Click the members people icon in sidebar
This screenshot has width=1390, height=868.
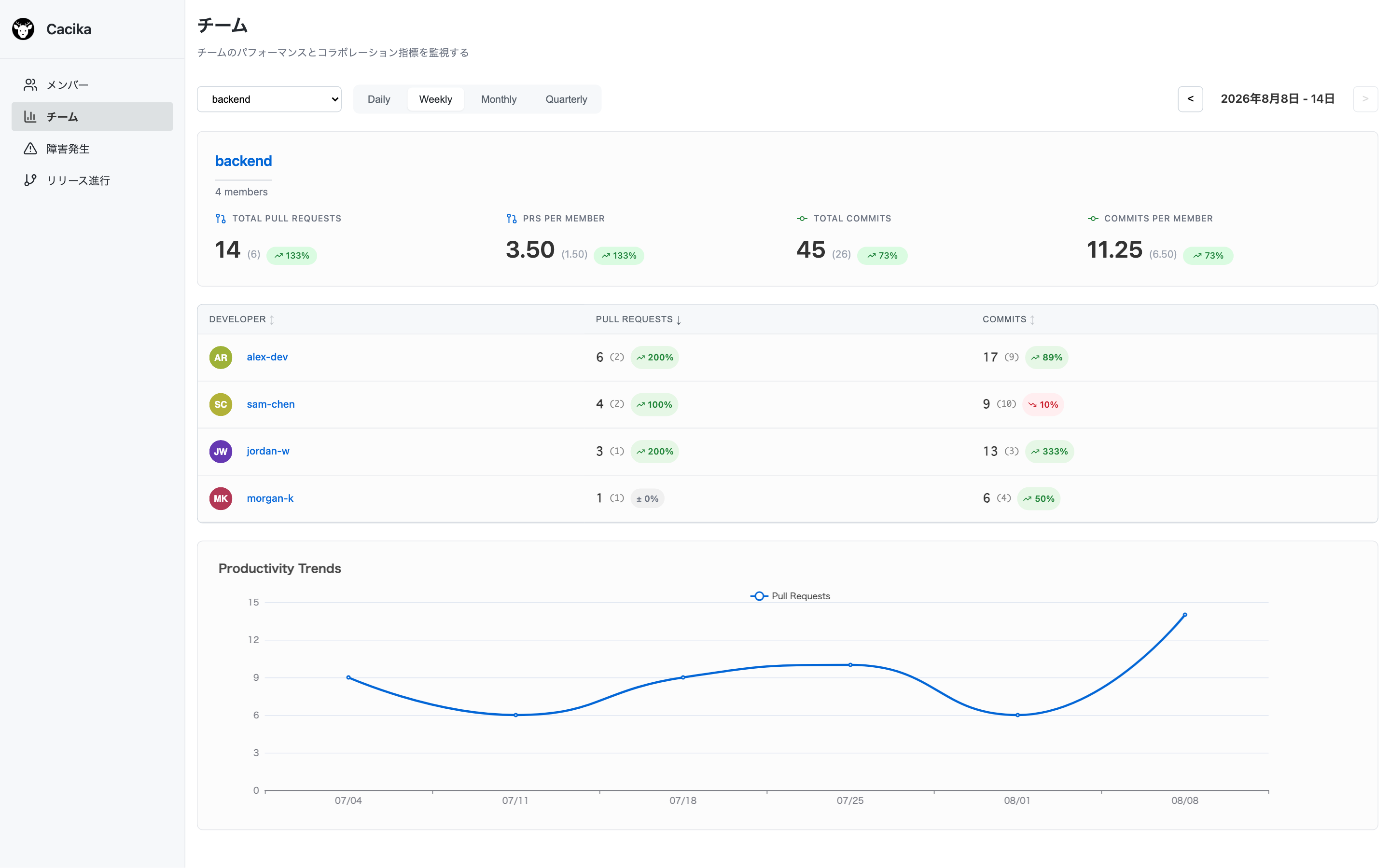[30, 85]
